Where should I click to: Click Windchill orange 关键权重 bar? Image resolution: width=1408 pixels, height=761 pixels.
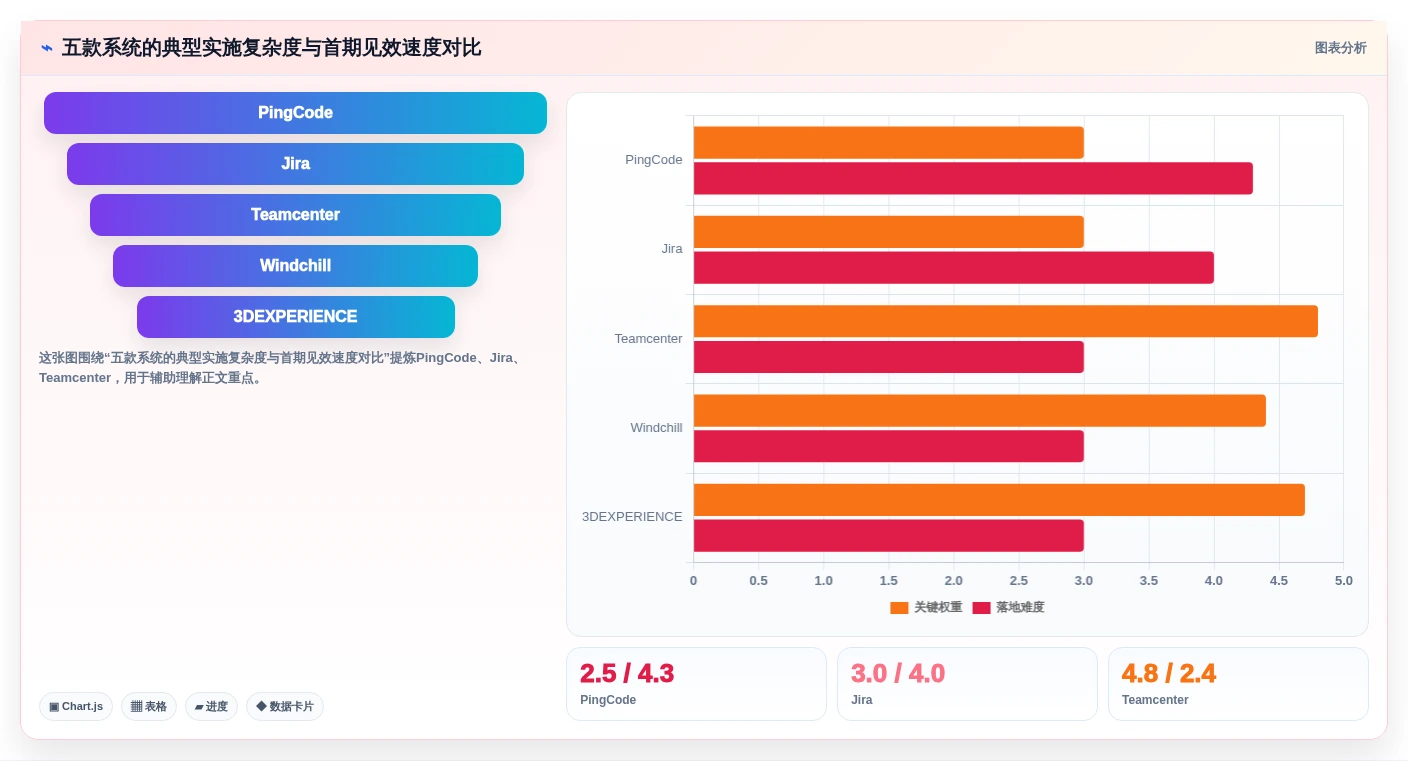point(979,410)
